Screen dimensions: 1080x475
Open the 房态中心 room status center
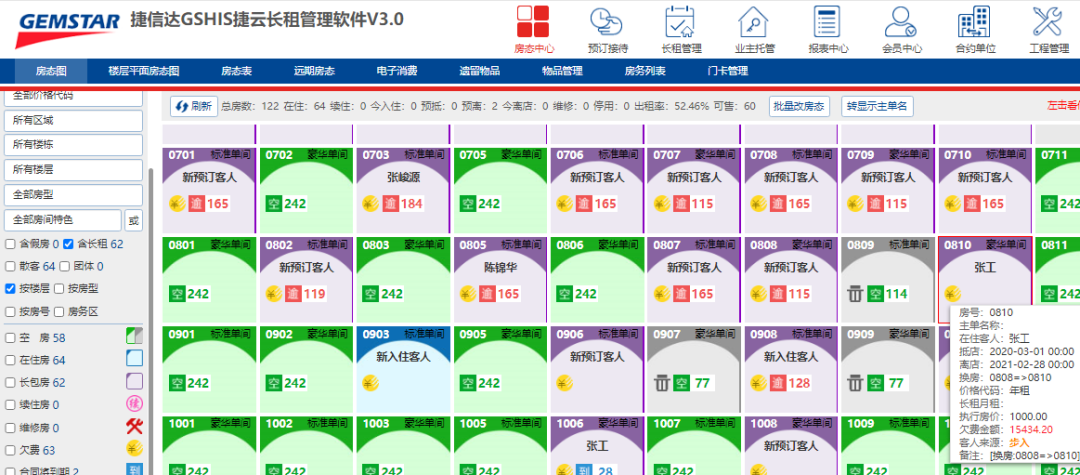[533, 28]
